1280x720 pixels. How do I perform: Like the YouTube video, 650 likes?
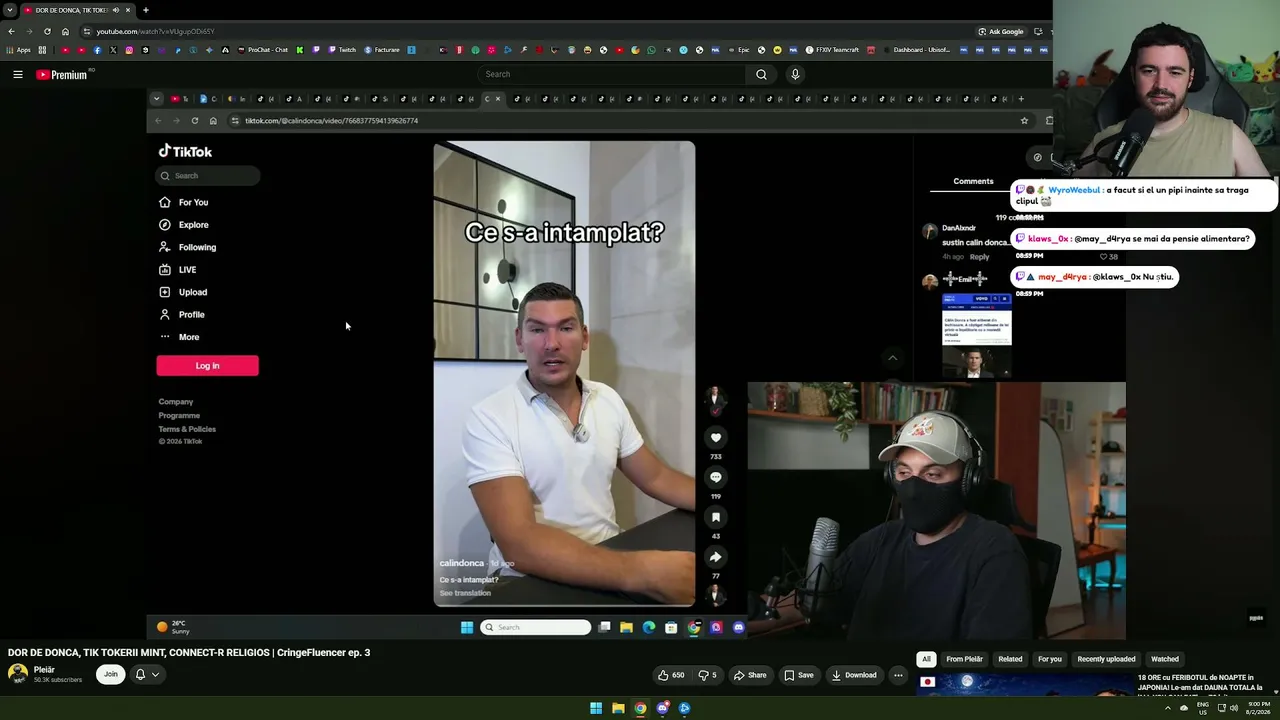671,675
